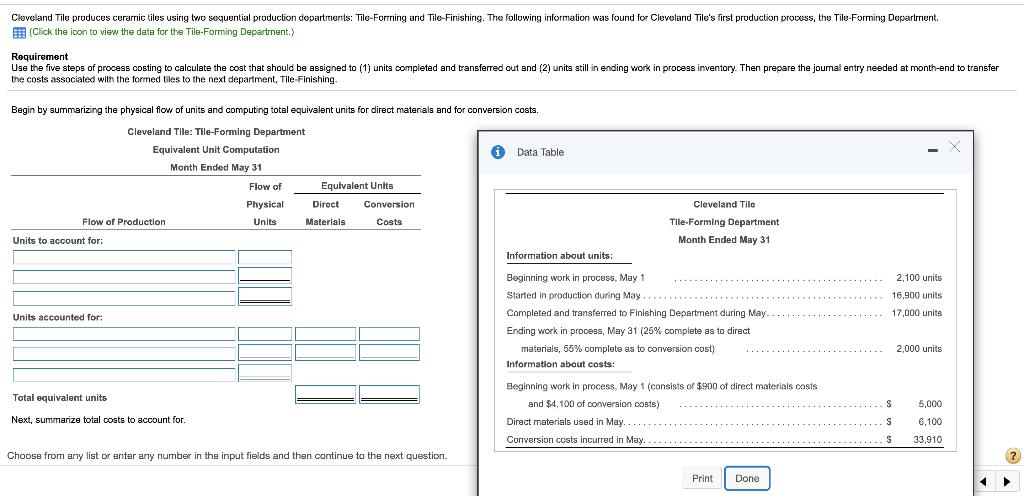Click the Print button
1024x496 pixels.
click(702, 478)
